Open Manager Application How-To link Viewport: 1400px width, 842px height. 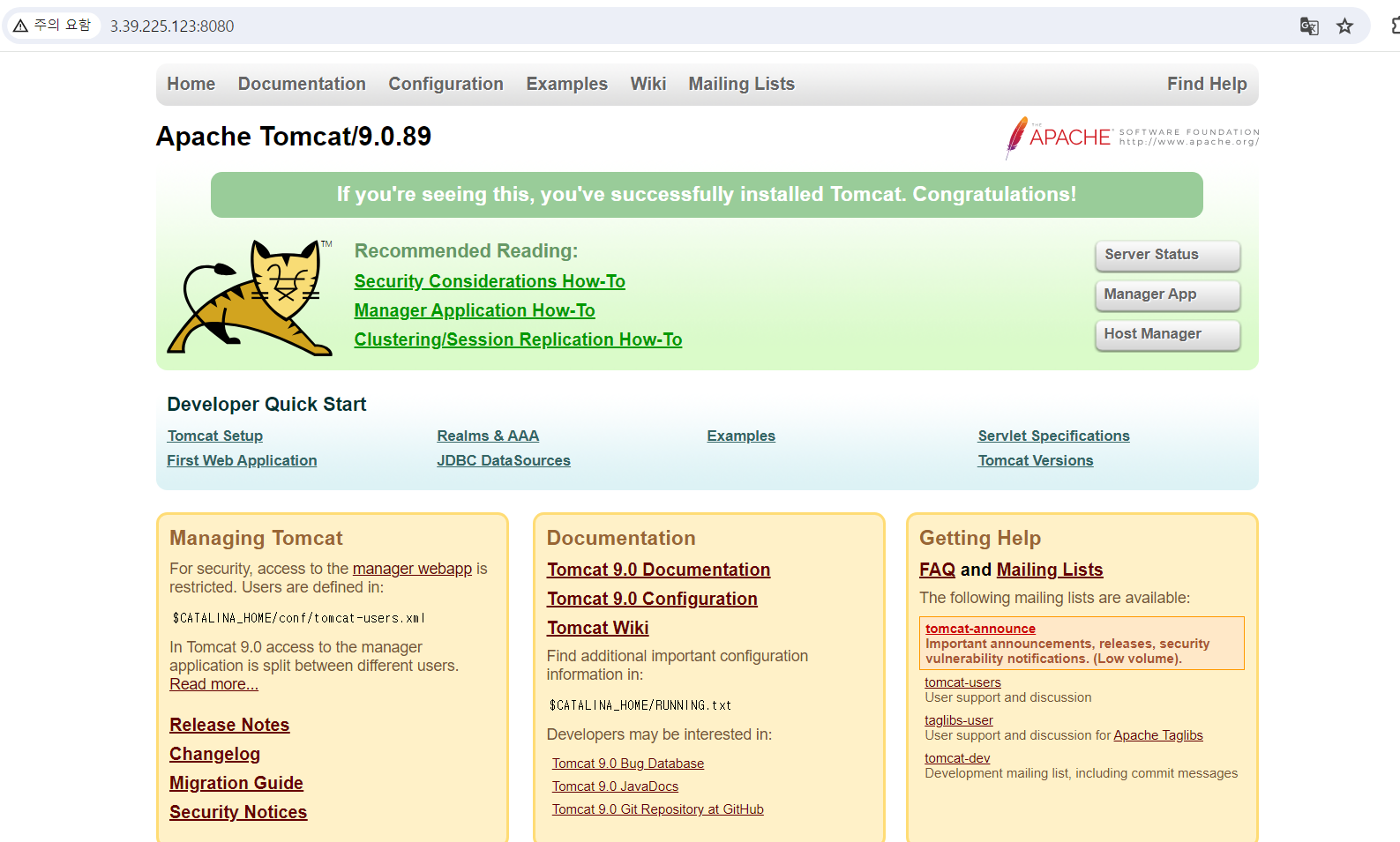475,310
